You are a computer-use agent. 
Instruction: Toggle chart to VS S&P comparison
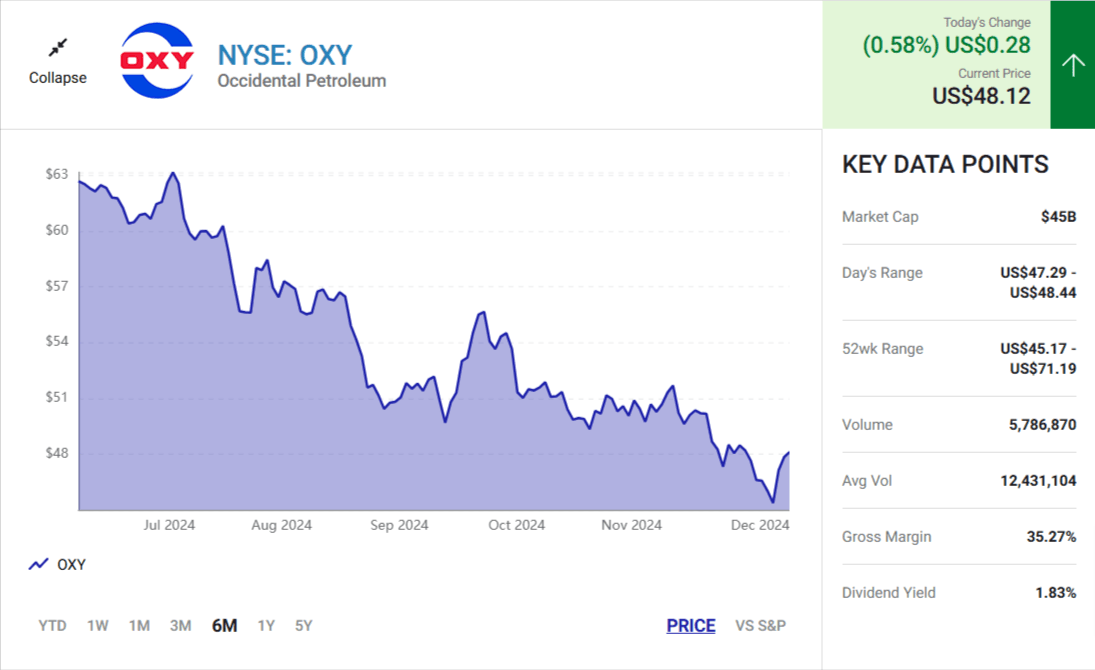point(760,626)
